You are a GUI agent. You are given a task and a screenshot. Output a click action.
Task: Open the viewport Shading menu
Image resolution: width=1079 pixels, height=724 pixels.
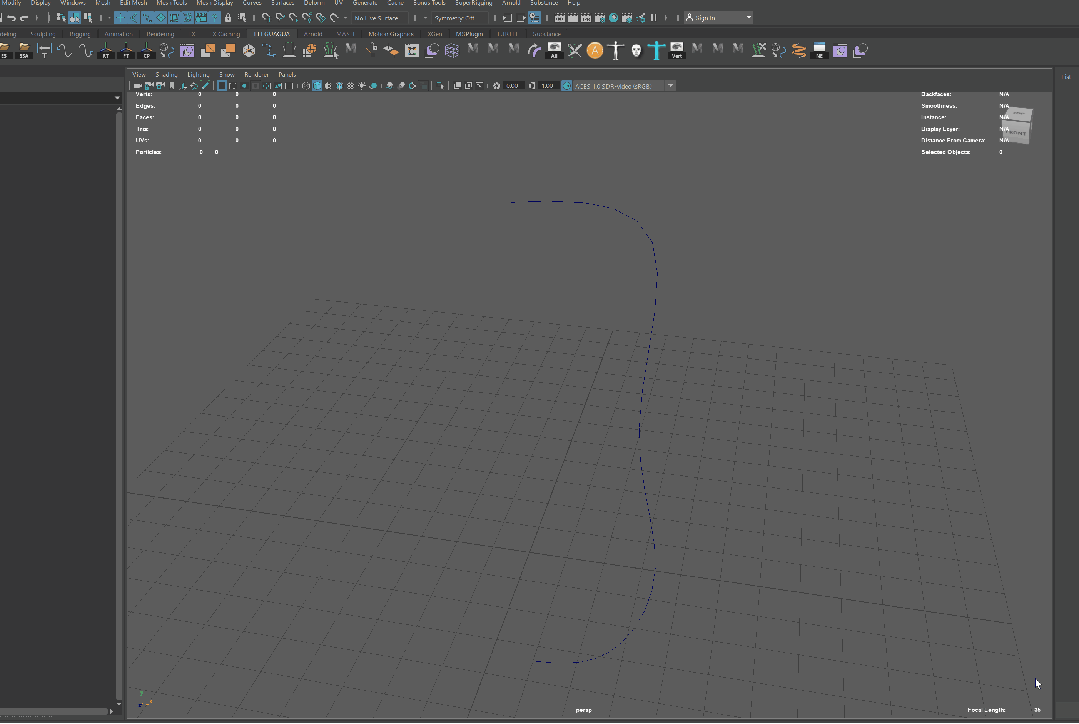tap(166, 74)
